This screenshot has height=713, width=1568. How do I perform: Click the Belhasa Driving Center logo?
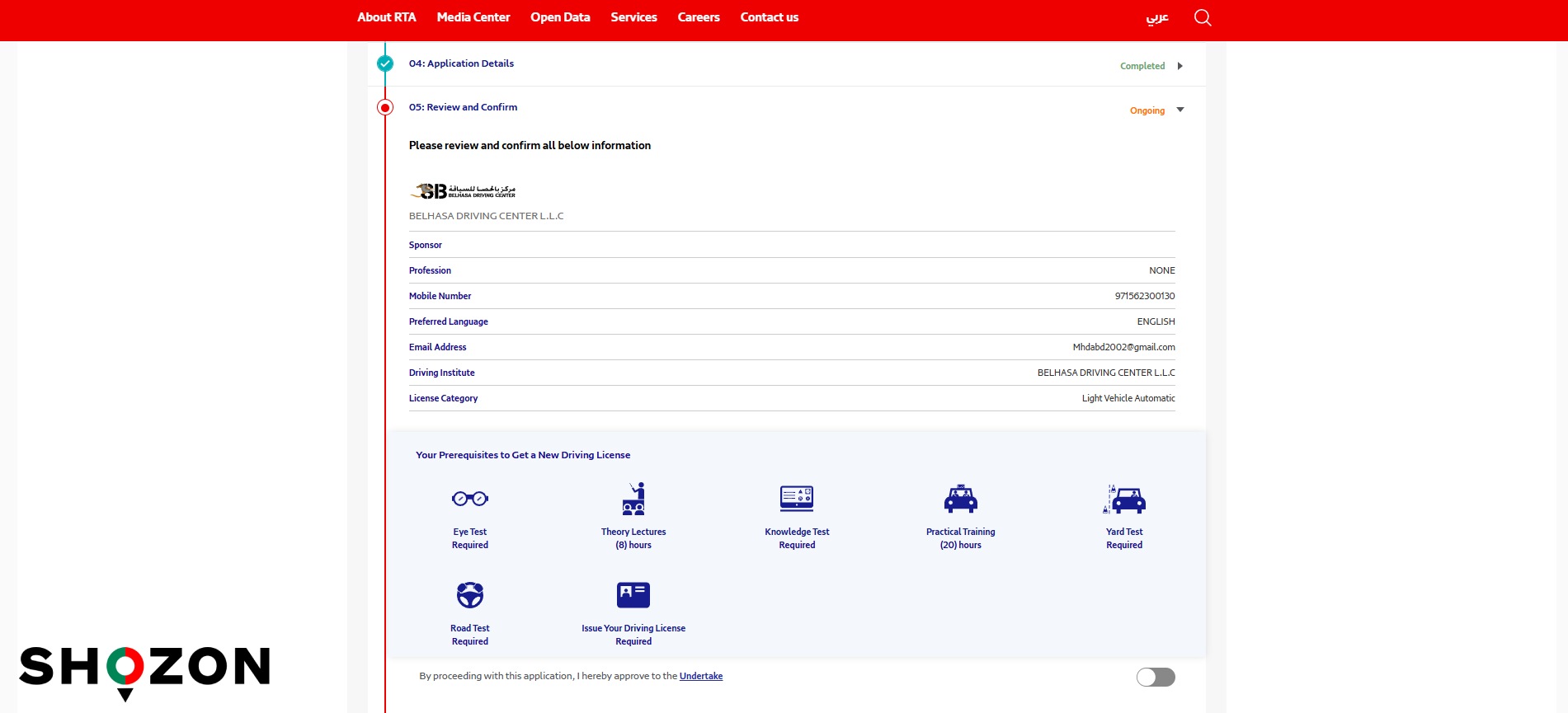coord(463,191)
